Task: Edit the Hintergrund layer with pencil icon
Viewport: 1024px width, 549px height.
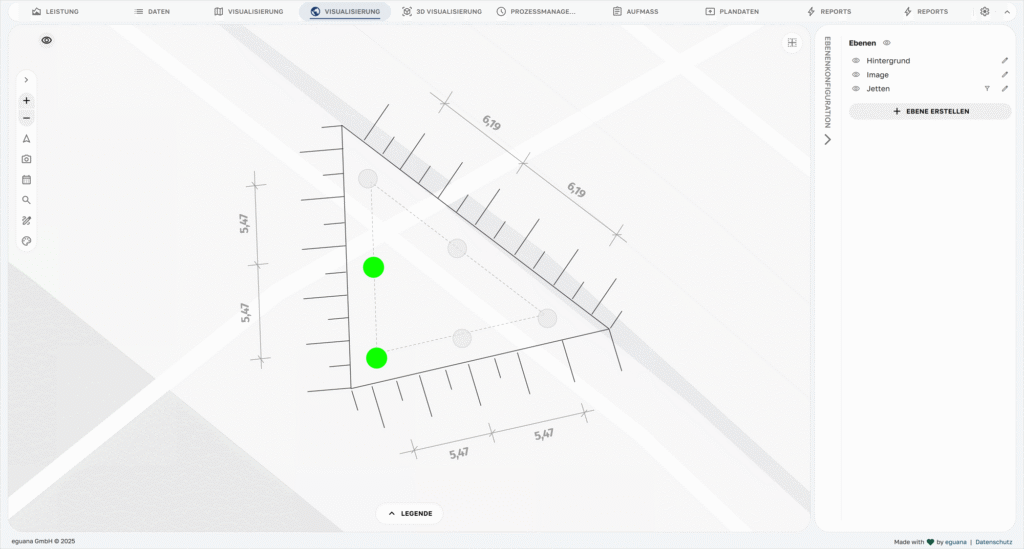Action: tap(1005, 61)
